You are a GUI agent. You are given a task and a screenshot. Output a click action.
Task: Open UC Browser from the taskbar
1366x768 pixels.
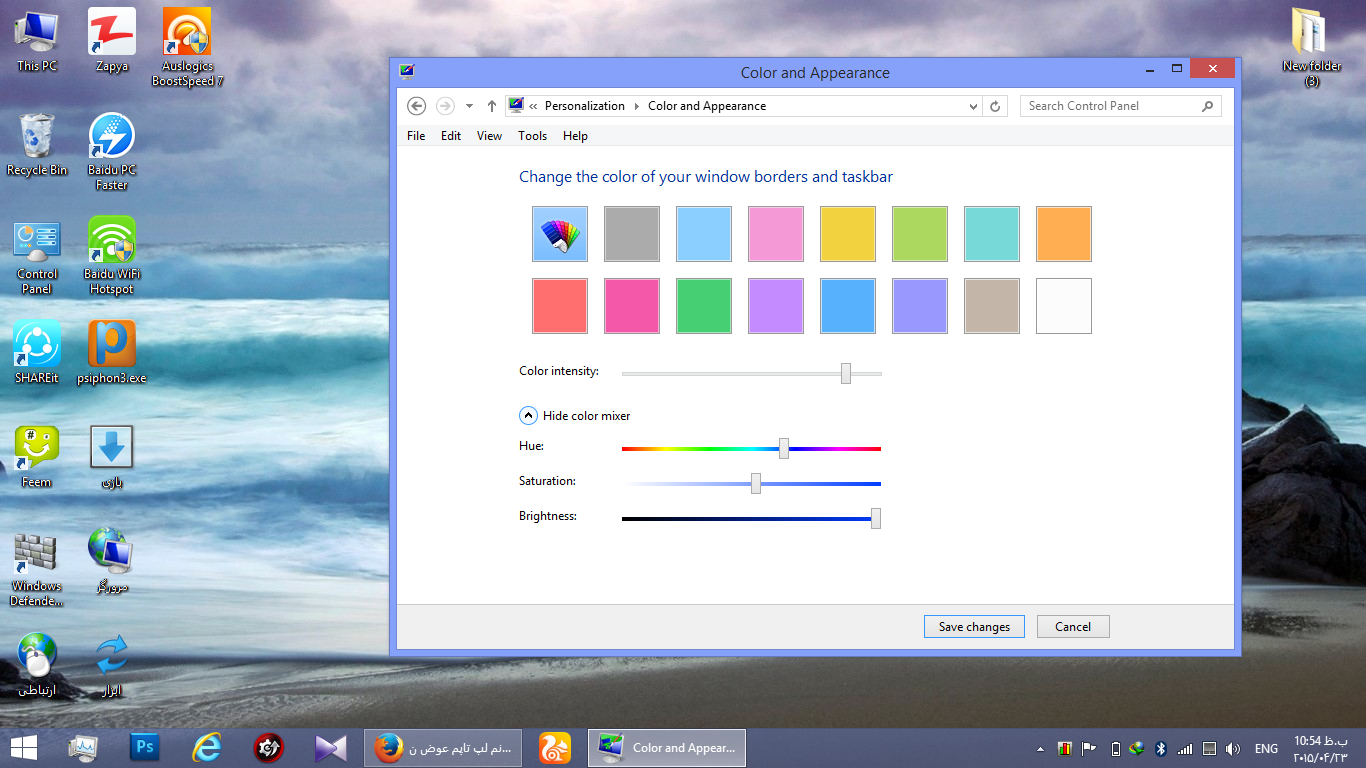tap(555, 747)
